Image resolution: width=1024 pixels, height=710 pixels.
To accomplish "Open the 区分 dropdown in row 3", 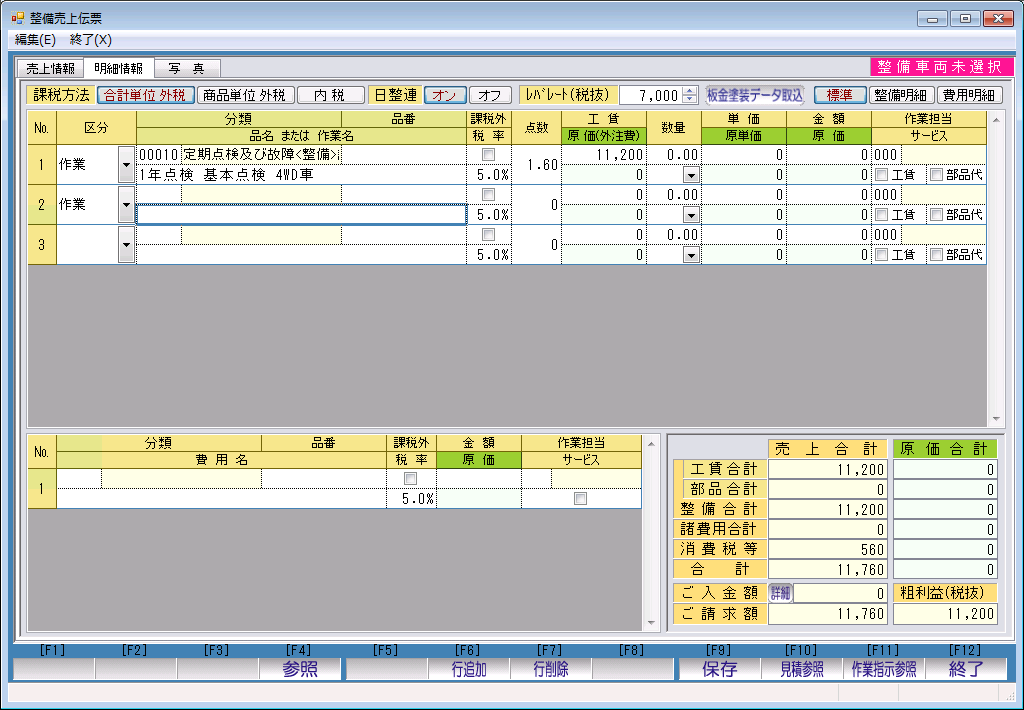I will pyautogui.click(x=126, y=245).
